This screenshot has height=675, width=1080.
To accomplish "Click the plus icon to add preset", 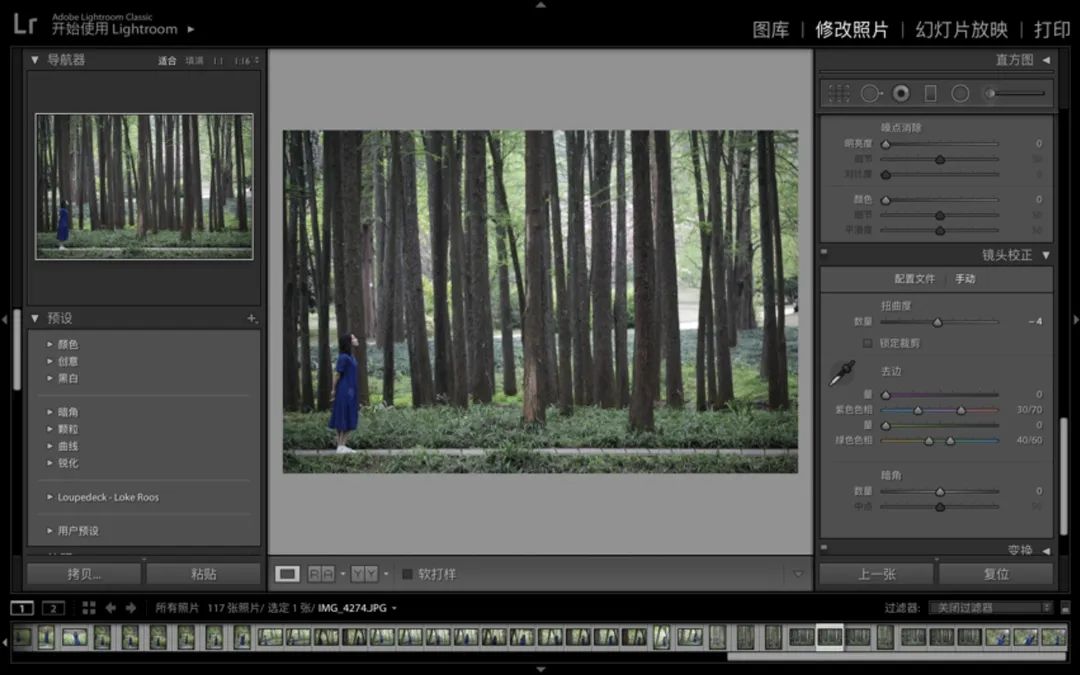I will click(251, 318).
